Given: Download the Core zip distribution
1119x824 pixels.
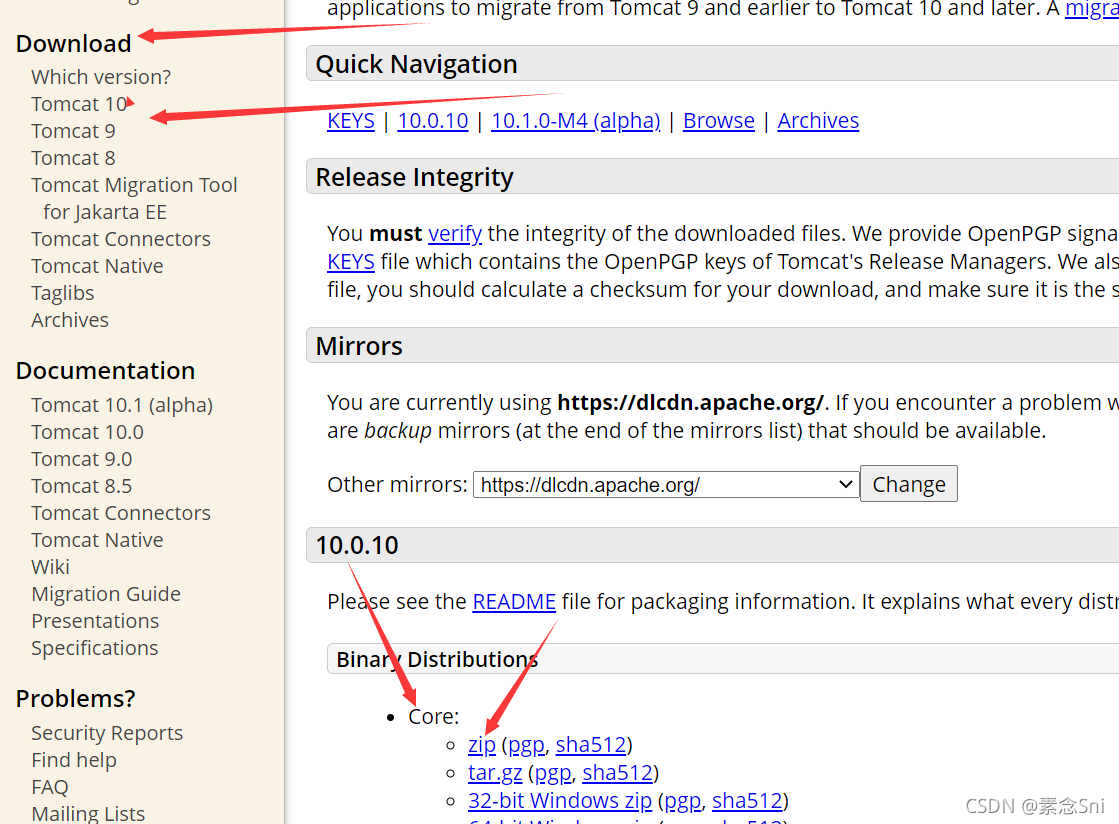Looking at the screenshot, I should [482, 745].
